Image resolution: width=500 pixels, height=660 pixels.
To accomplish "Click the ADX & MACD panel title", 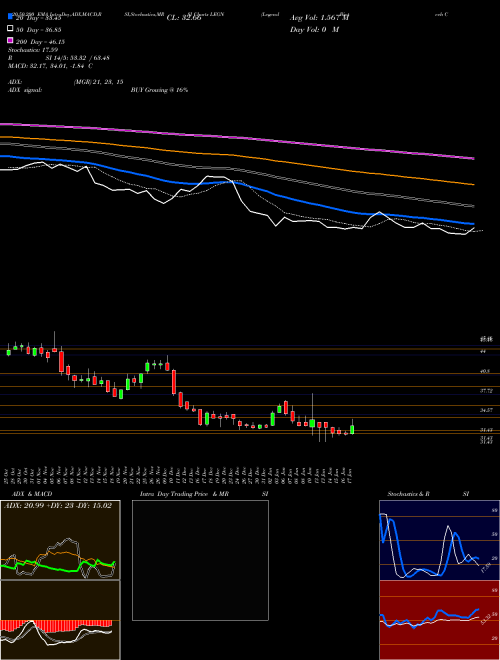I will click(32, 494).
